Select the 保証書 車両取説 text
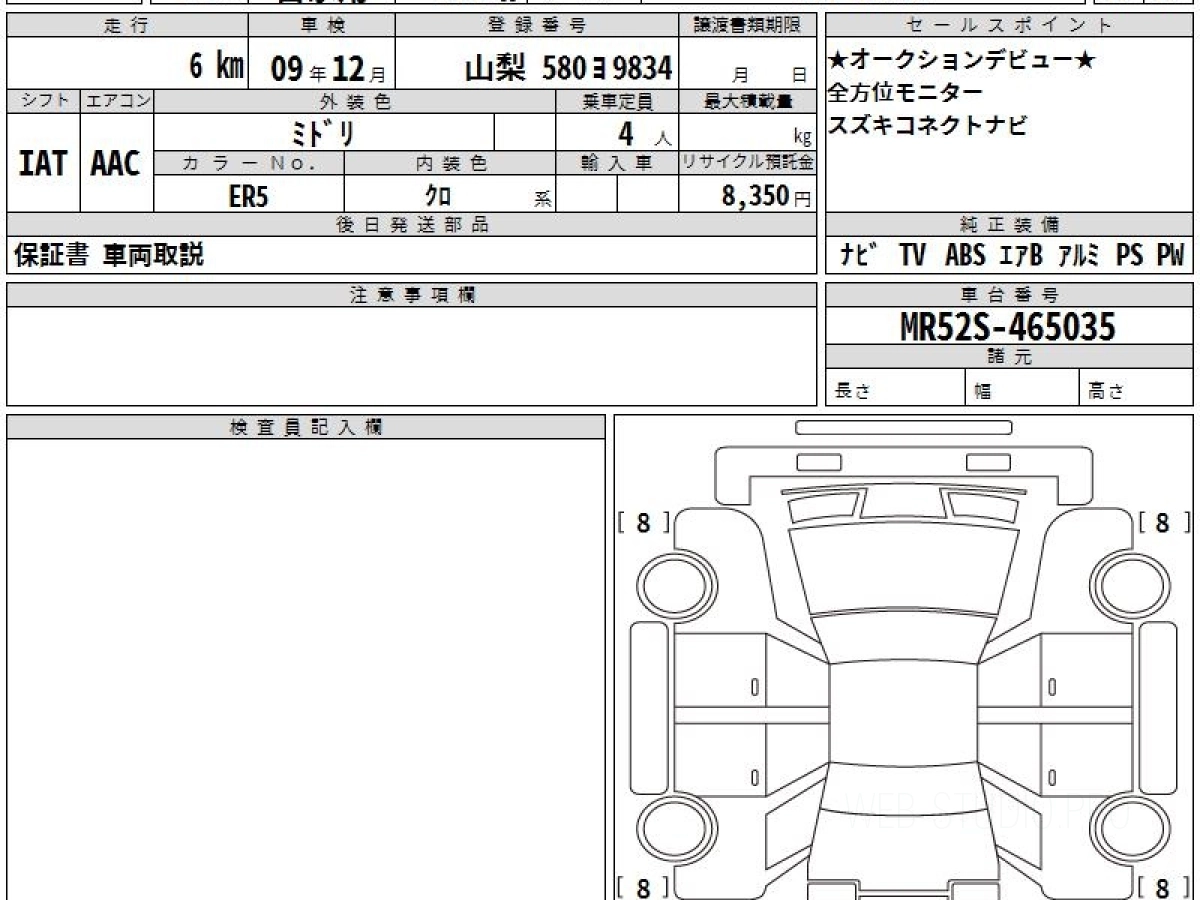1200x900 pixels. pos(109,256)
